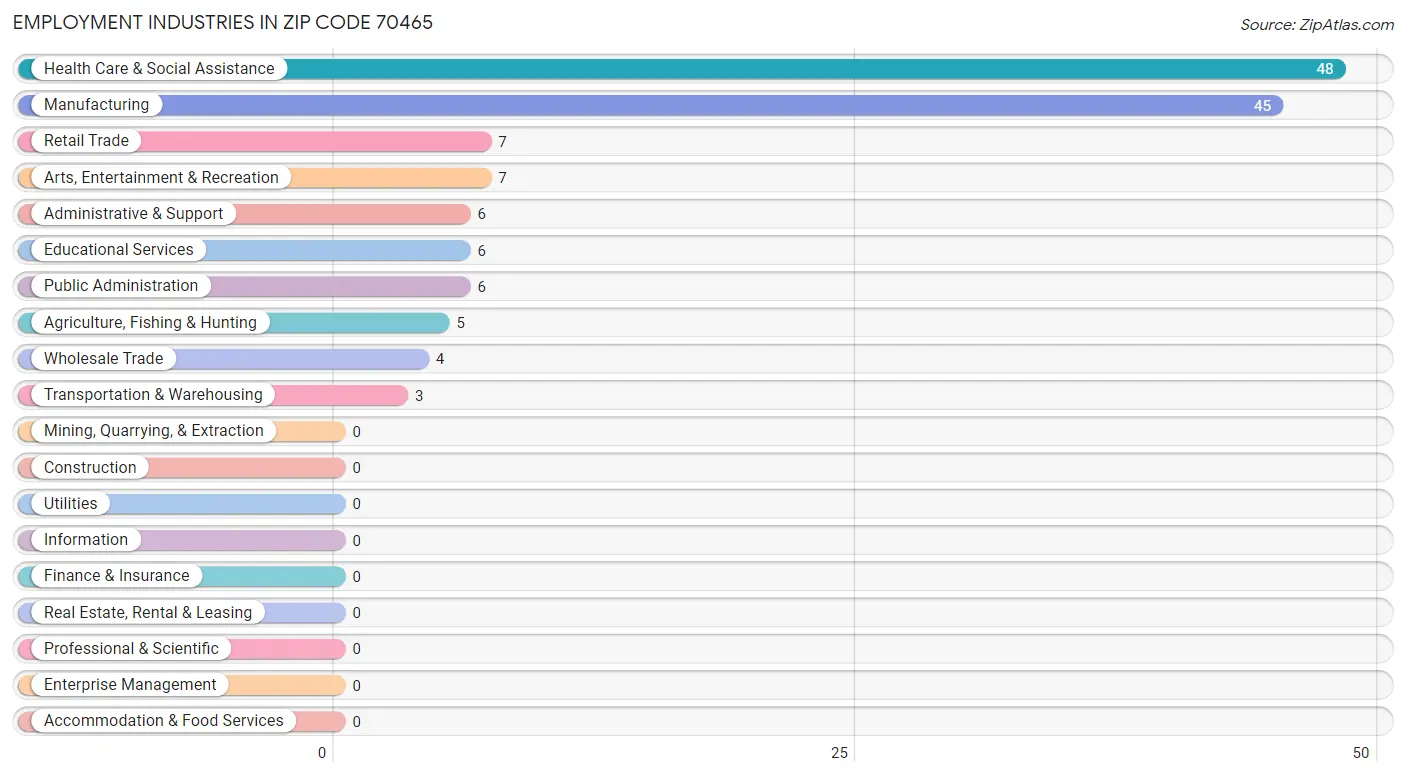This screenshot has width=1406, height=776.
Task: Click the value 6 beside Public Administration bar
Action: [x=482, y=287]
